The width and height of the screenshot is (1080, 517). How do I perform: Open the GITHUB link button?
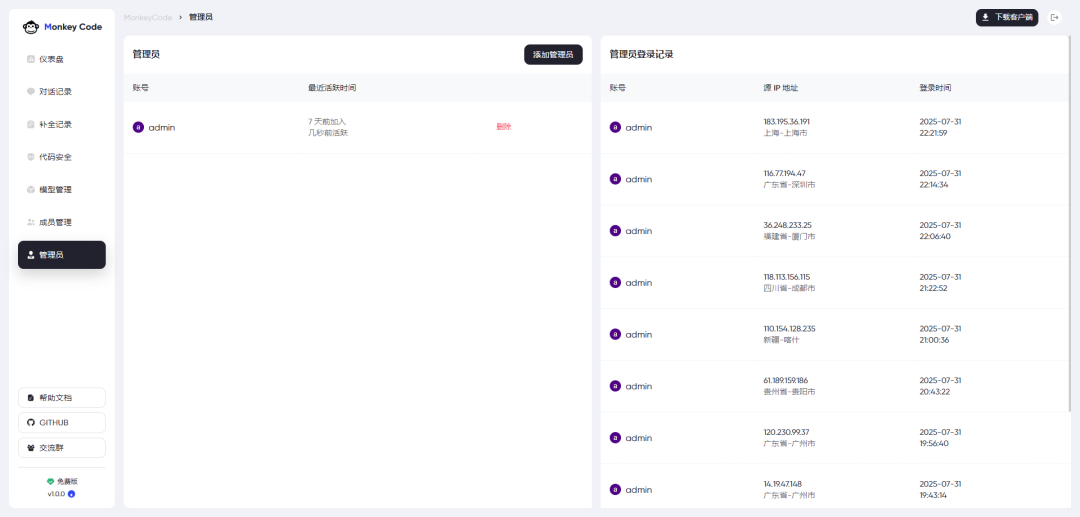[x=62, y=423]
